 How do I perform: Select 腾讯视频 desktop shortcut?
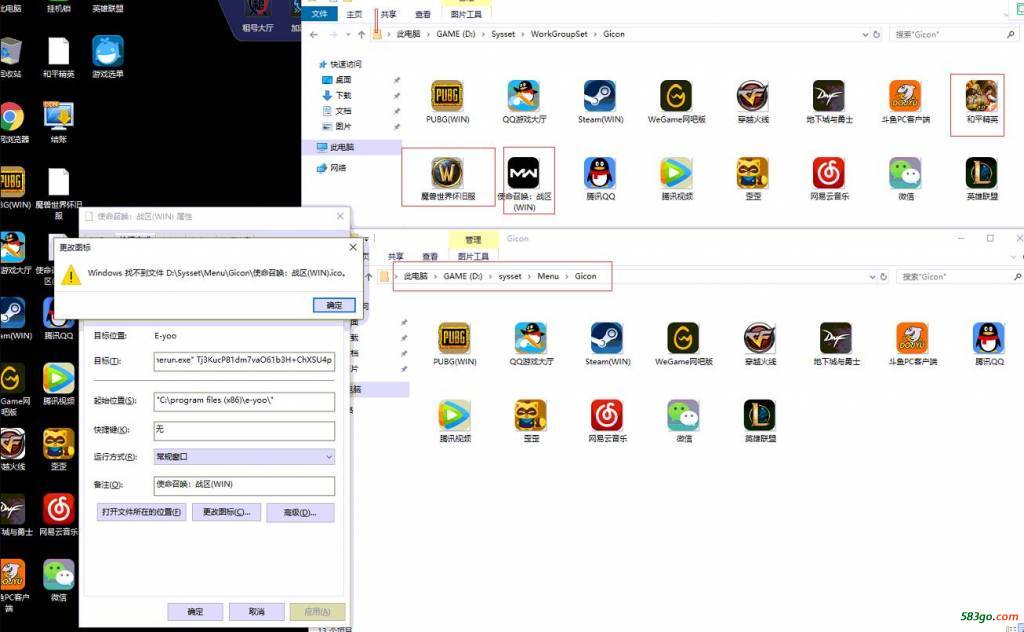click(58, 384)
